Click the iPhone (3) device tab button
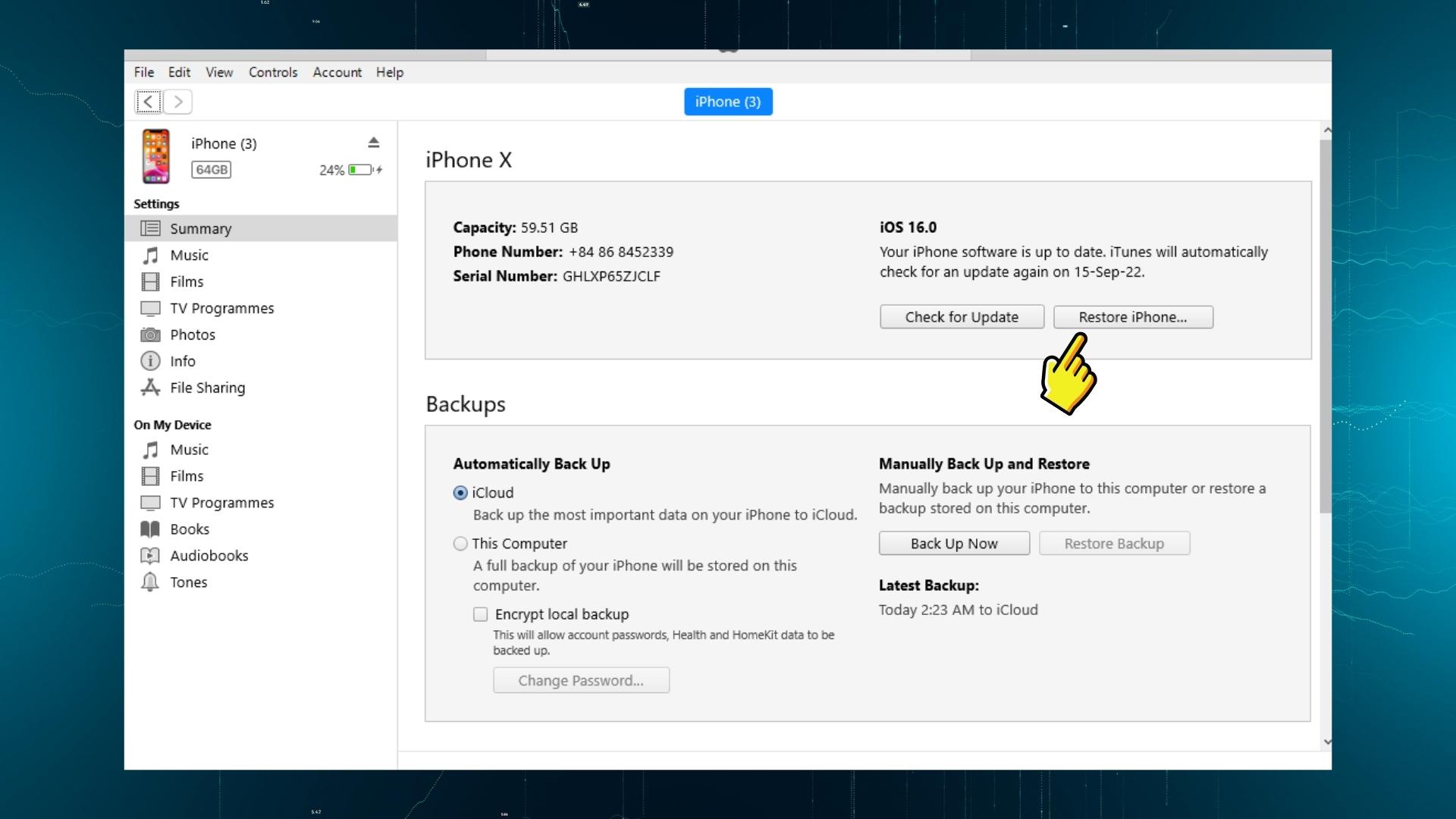The height and width of the screenshot is (819, 1456). pos(728,102)
